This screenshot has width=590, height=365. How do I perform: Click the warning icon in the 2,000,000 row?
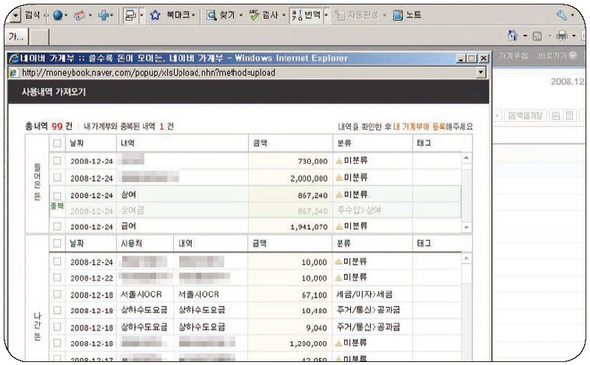coord(339,178)
